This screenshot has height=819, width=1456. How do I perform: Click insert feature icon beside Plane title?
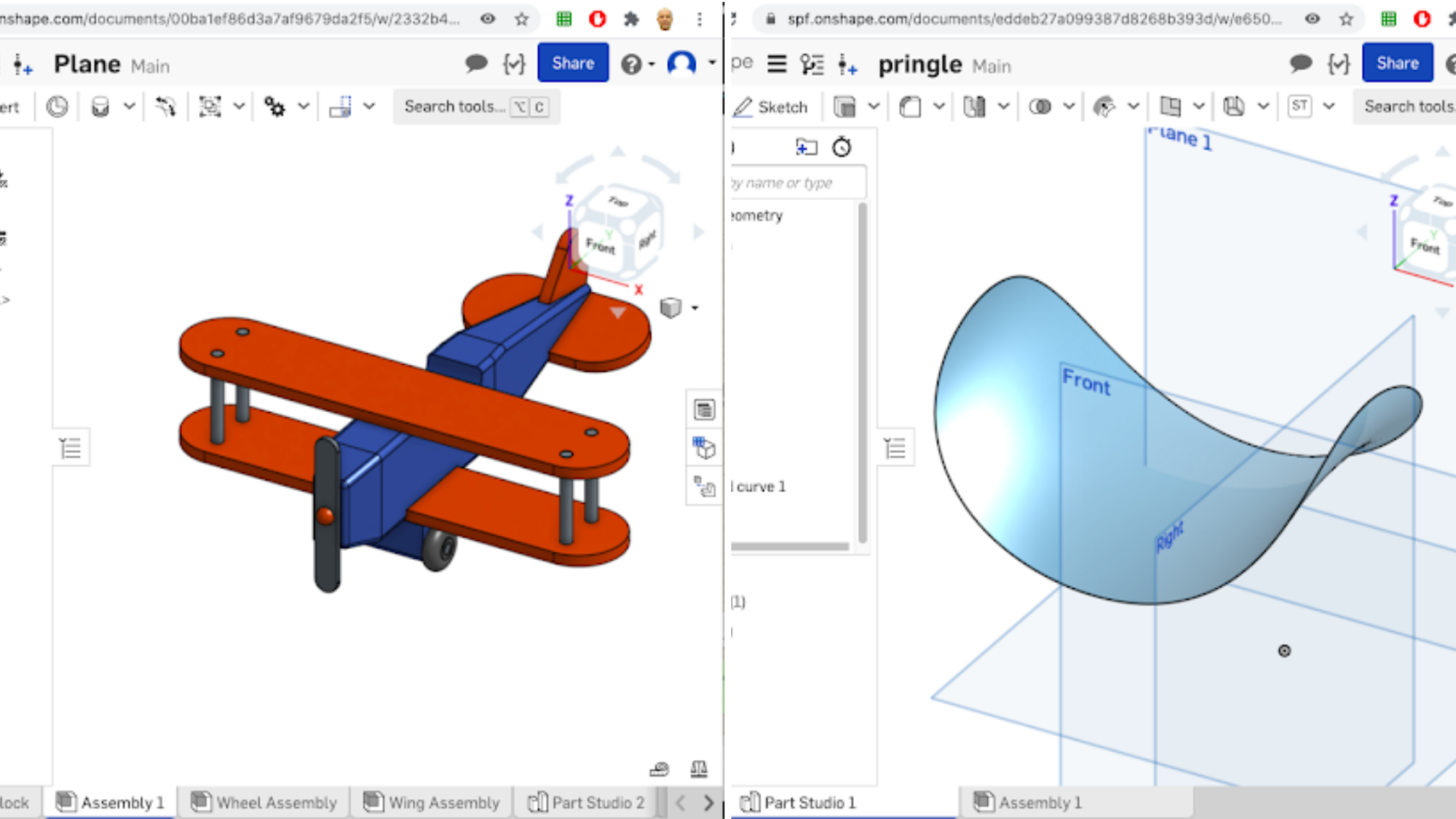coord(23,66)
